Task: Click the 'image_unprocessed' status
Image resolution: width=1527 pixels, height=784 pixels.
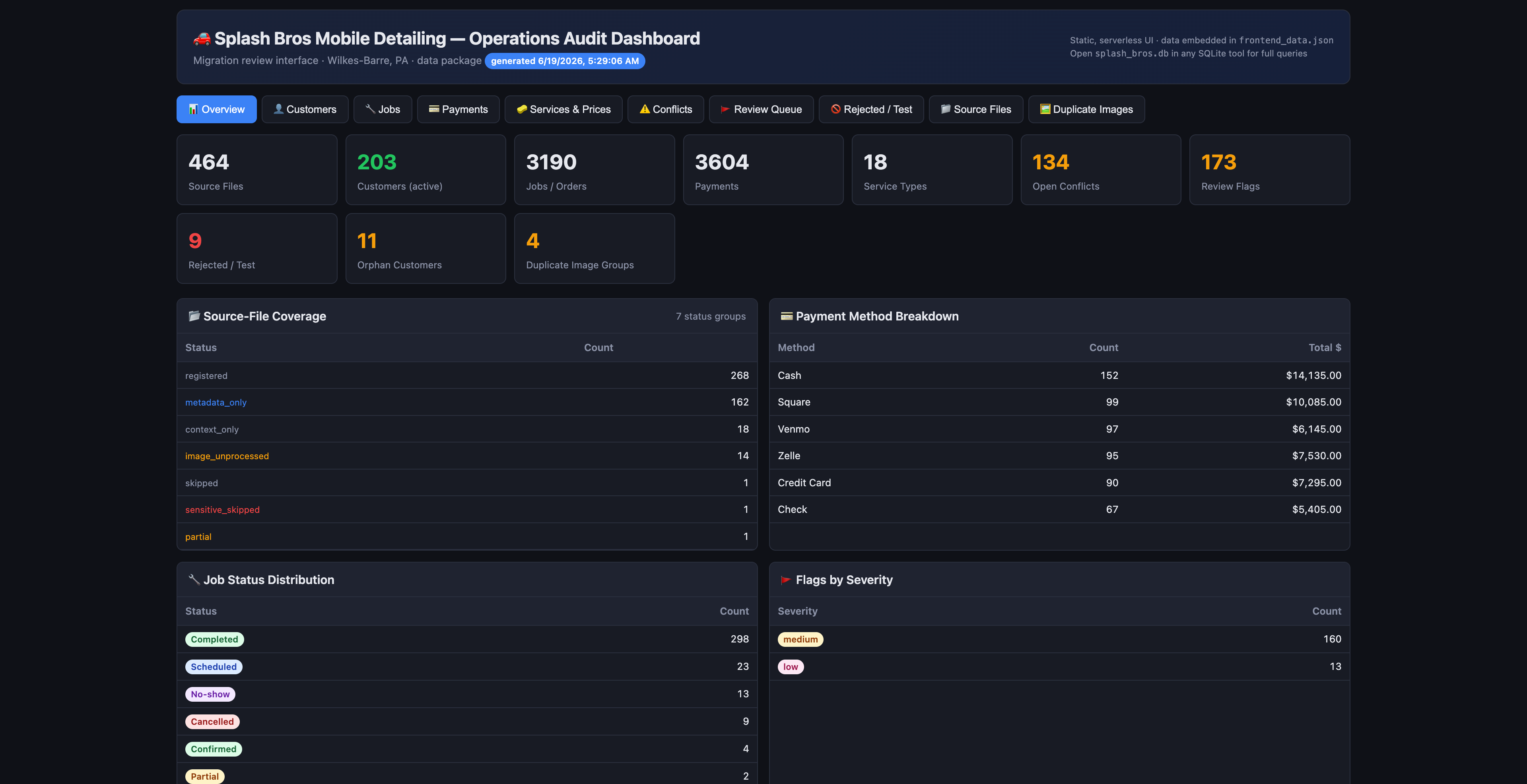Action: click(227, 456)
